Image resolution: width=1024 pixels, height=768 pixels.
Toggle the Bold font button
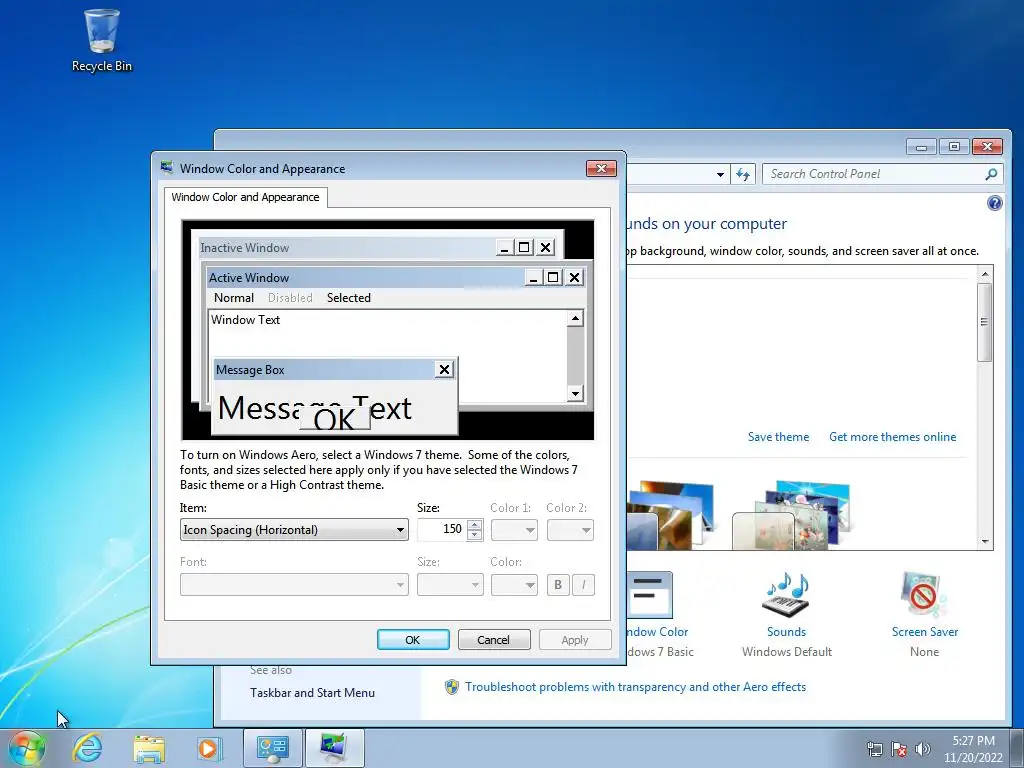click(x=558, y=584)
